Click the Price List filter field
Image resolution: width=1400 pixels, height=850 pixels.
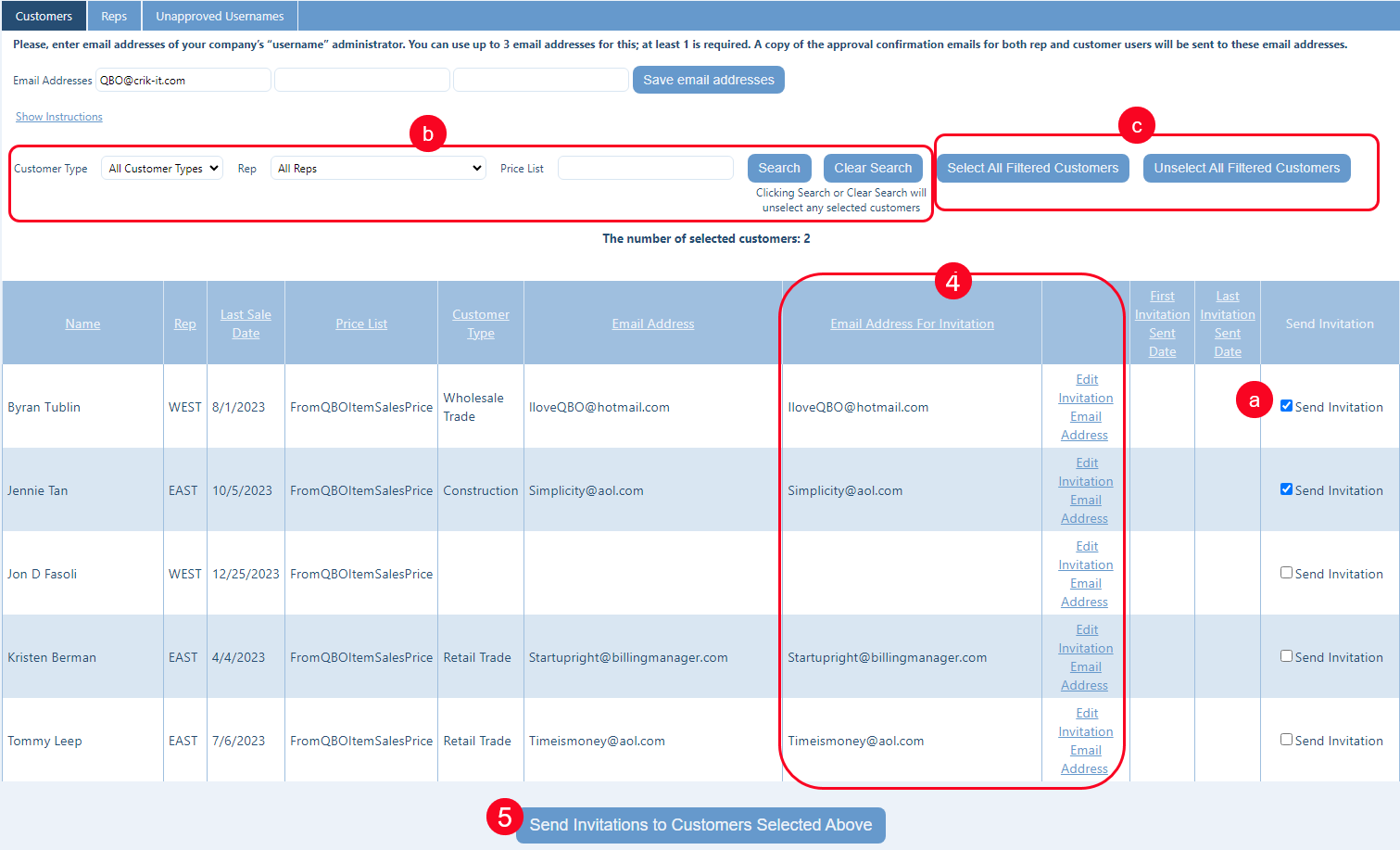coord(645,168)
